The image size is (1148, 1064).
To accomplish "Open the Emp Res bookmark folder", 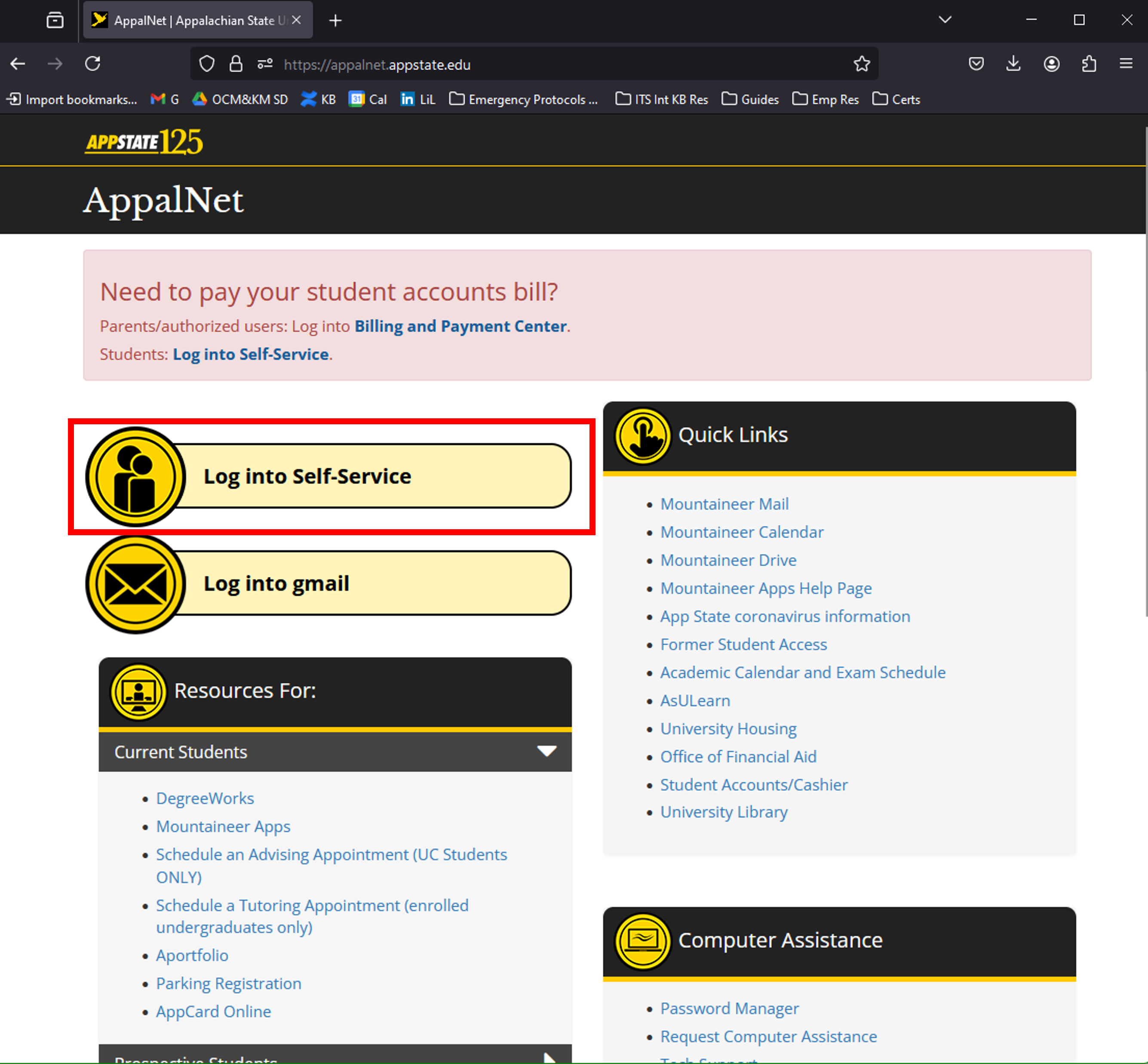I will pyautogui.click(x=825, y=100).
